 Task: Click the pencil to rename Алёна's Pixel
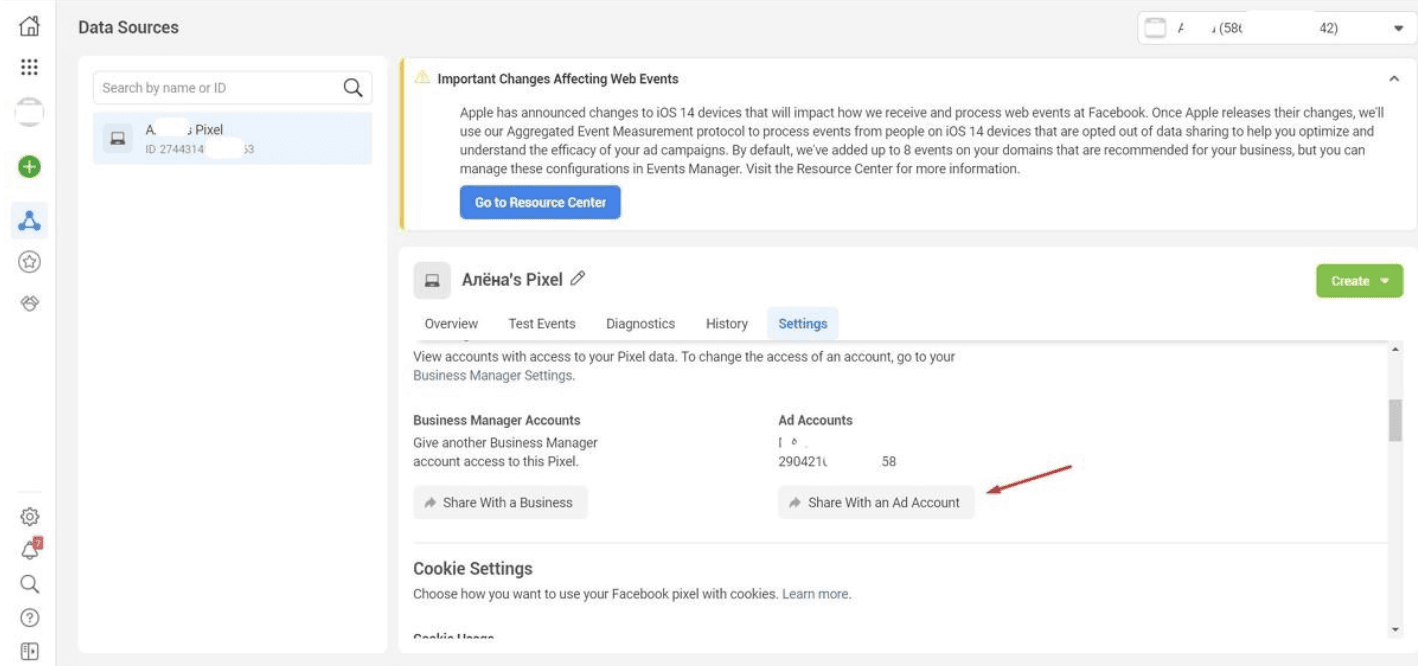pos(577,279)
